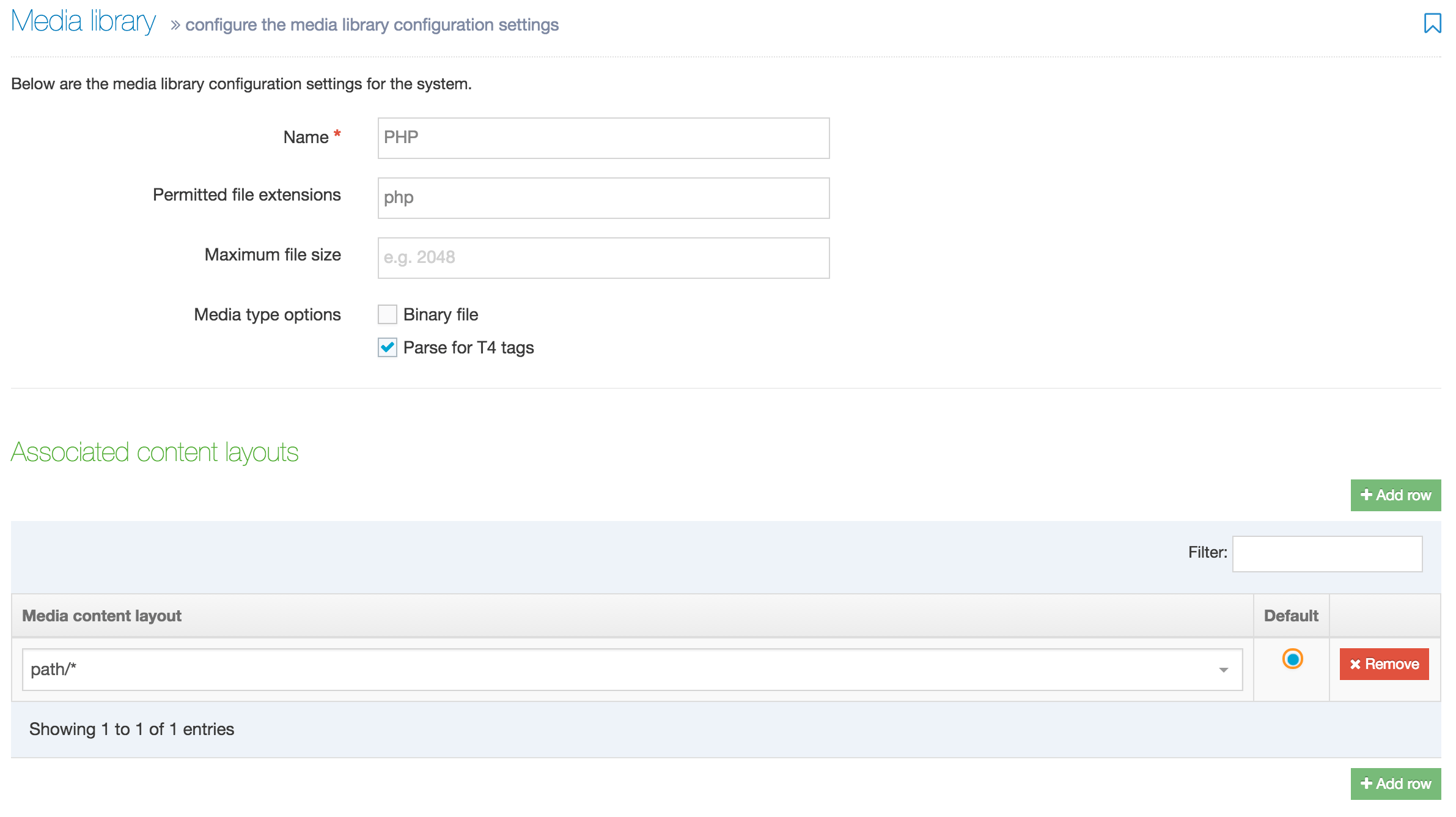Click the Media library heading link
Screen dimensions: 1456x817
pos(84,22)
